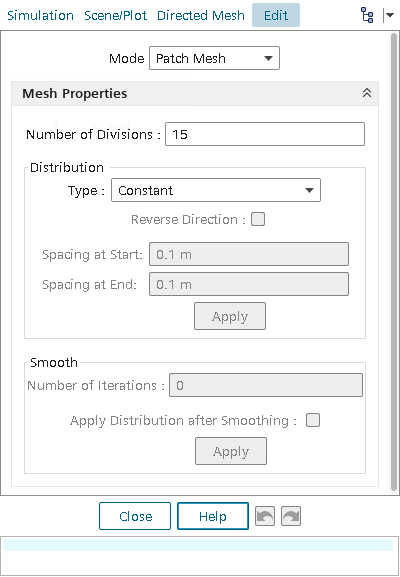Select the Edit tab
This screenshot has width=400, height=577.
tap(276, 15)
